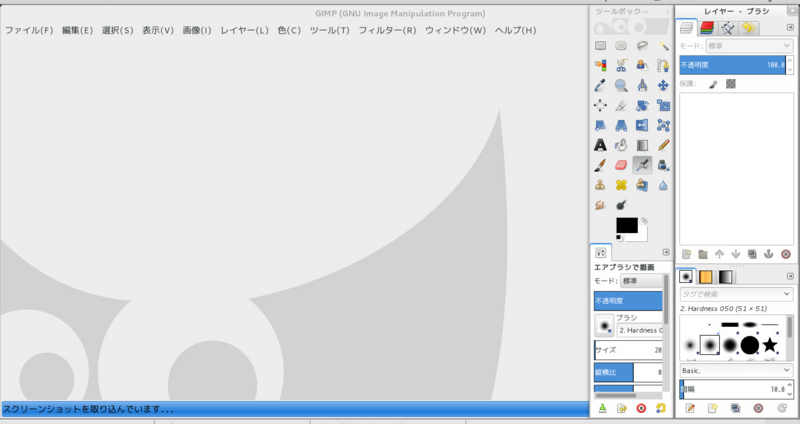
Task: Select the Heal tool
Action: click(621, 185)
